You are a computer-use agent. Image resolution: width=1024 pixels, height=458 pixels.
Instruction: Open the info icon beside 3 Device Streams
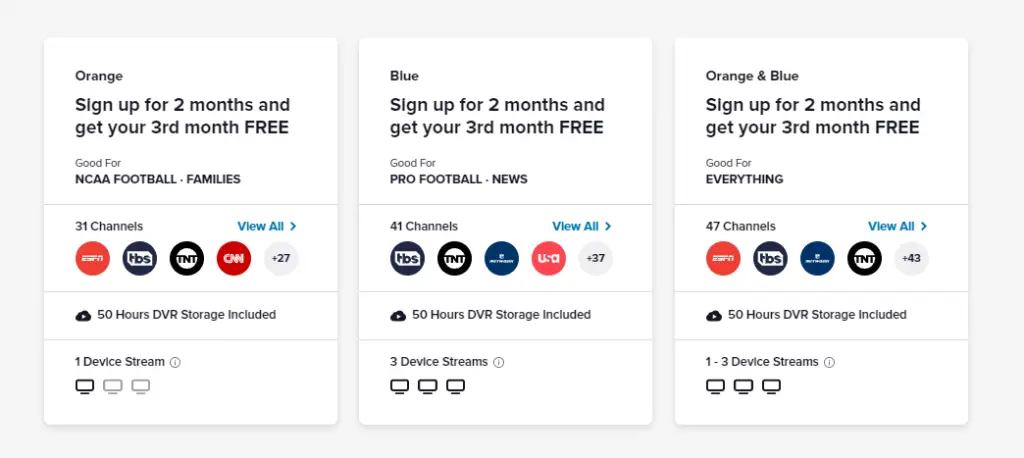click(499, 362)
